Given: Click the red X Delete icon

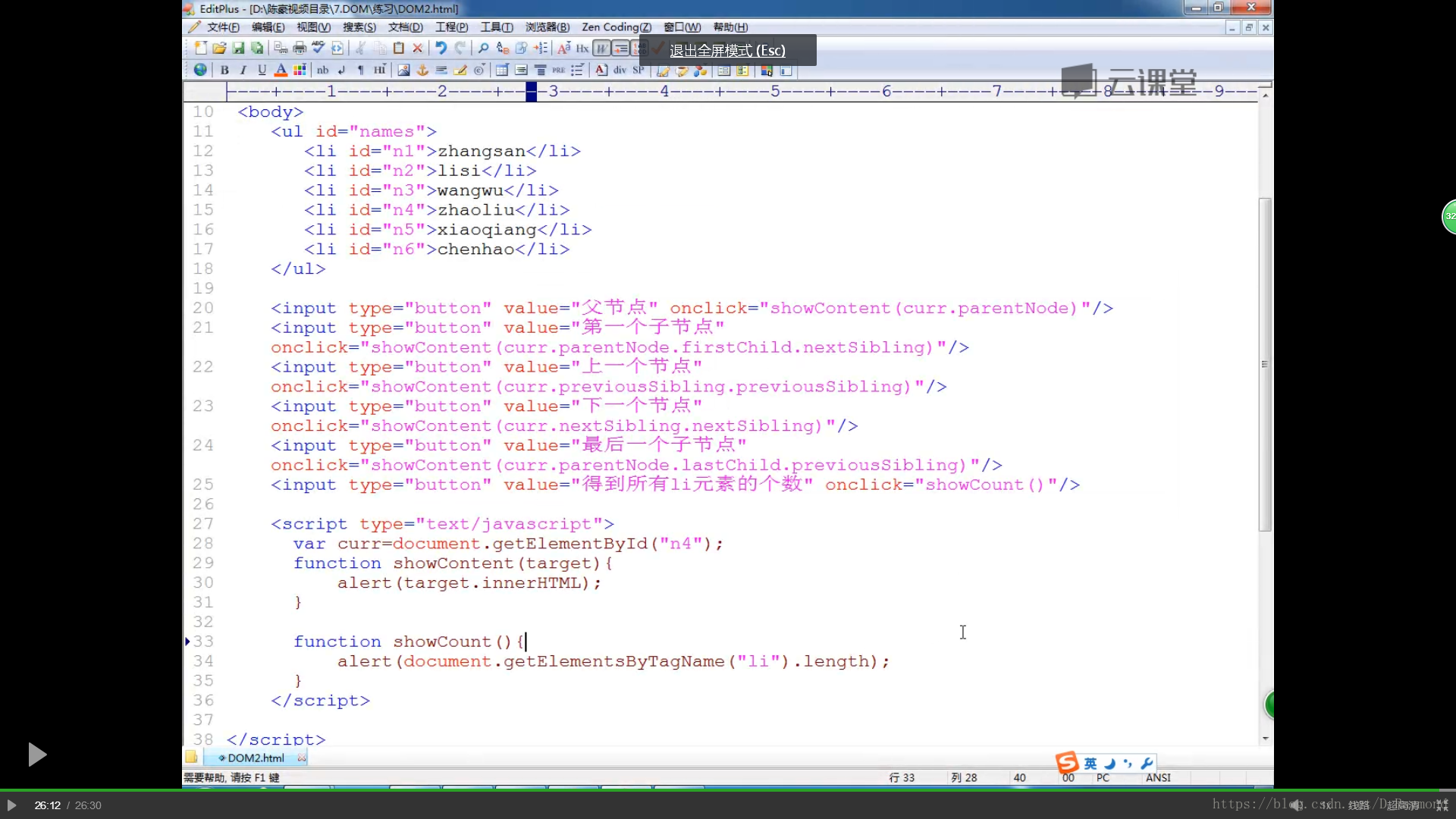Looking at the screenshot, I should [417, 48].
